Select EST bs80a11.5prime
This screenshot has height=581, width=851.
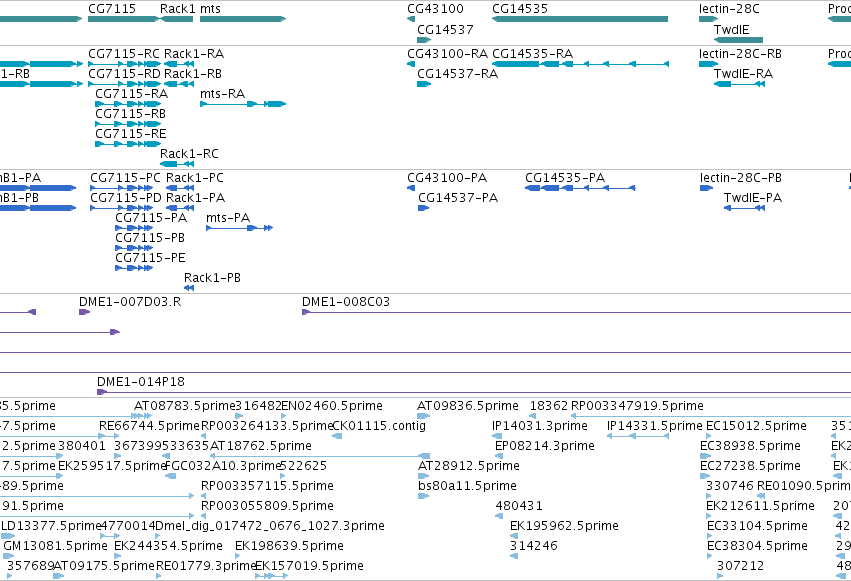coord(467,486)
